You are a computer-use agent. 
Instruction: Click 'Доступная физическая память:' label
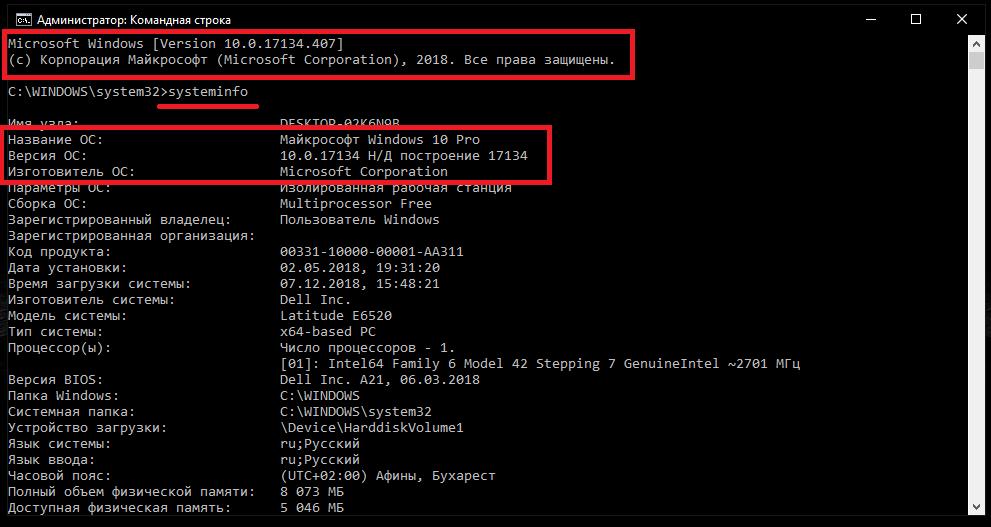(119, 508)
